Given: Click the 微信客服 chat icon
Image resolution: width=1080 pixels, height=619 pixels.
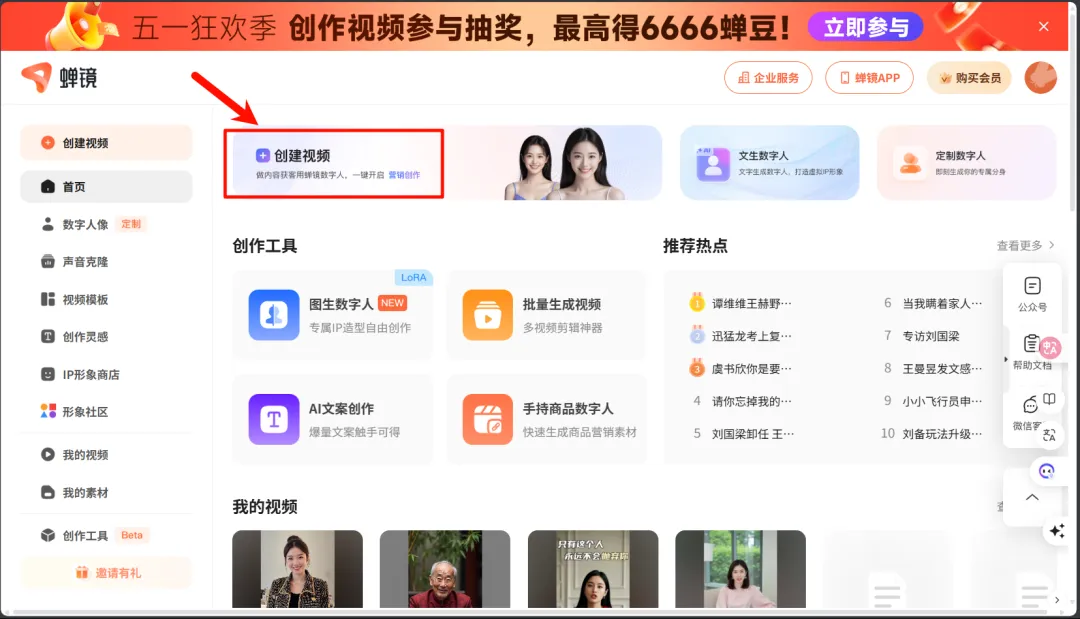Looking at the screenshot, I should tap(1030, 405).
